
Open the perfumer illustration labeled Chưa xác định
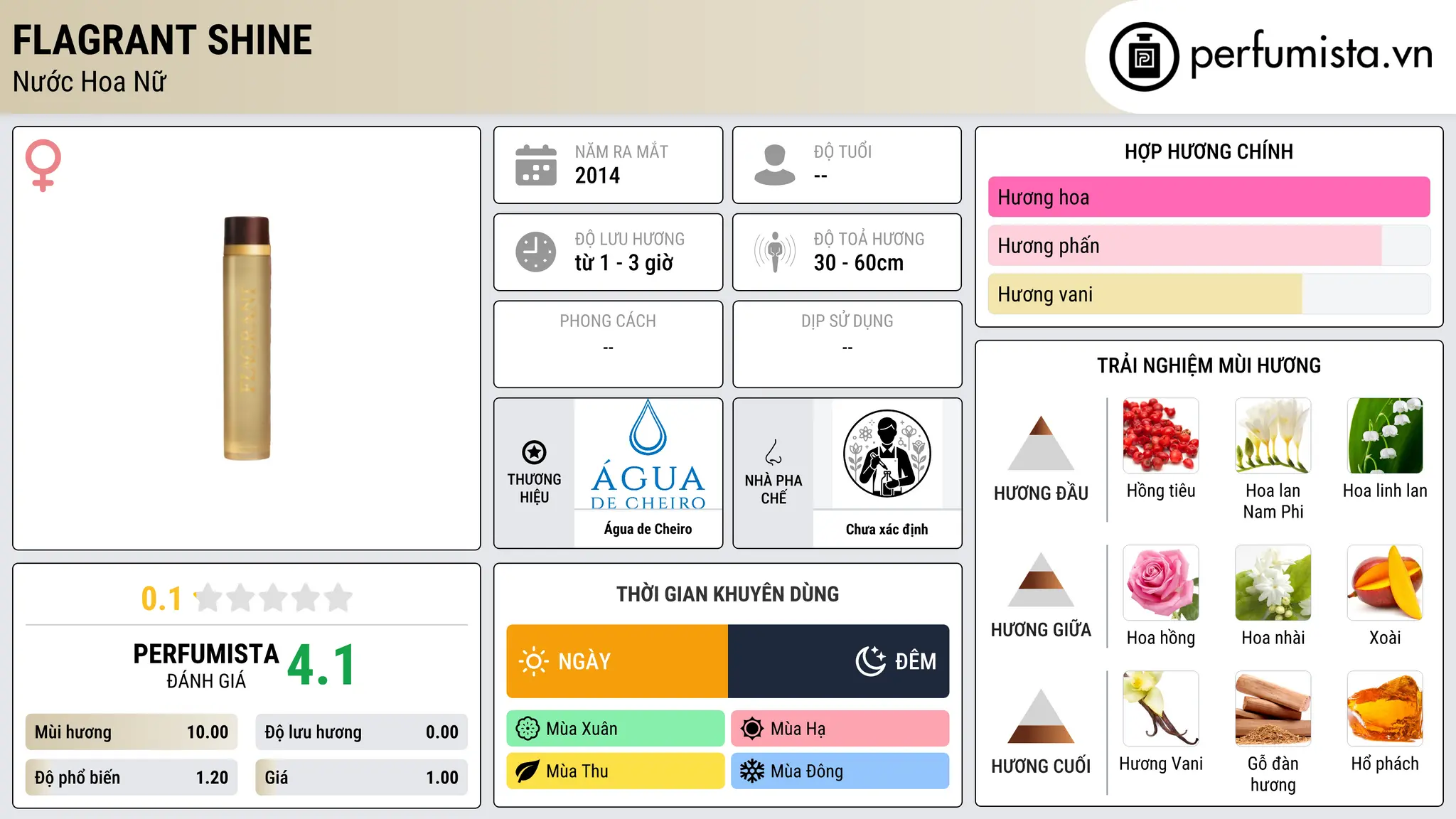pyautogui.click(x=887, y=454)
